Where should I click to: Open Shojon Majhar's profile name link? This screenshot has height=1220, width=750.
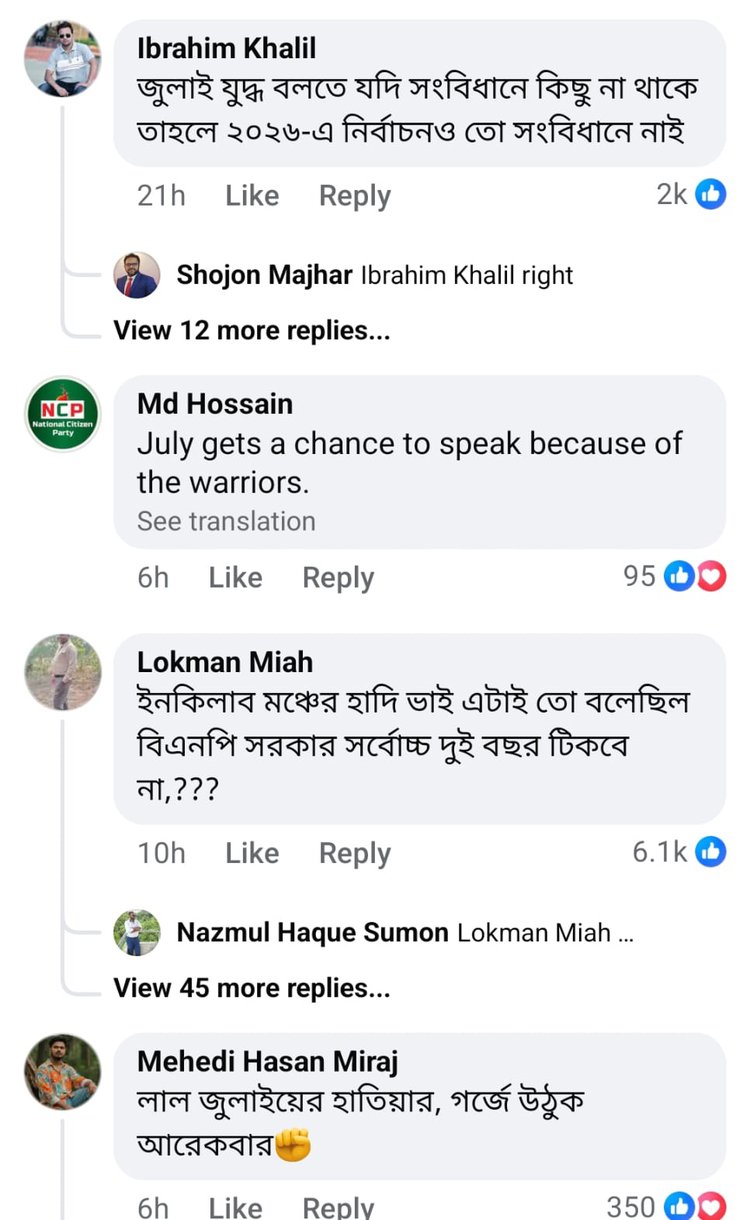pos(264,275)
